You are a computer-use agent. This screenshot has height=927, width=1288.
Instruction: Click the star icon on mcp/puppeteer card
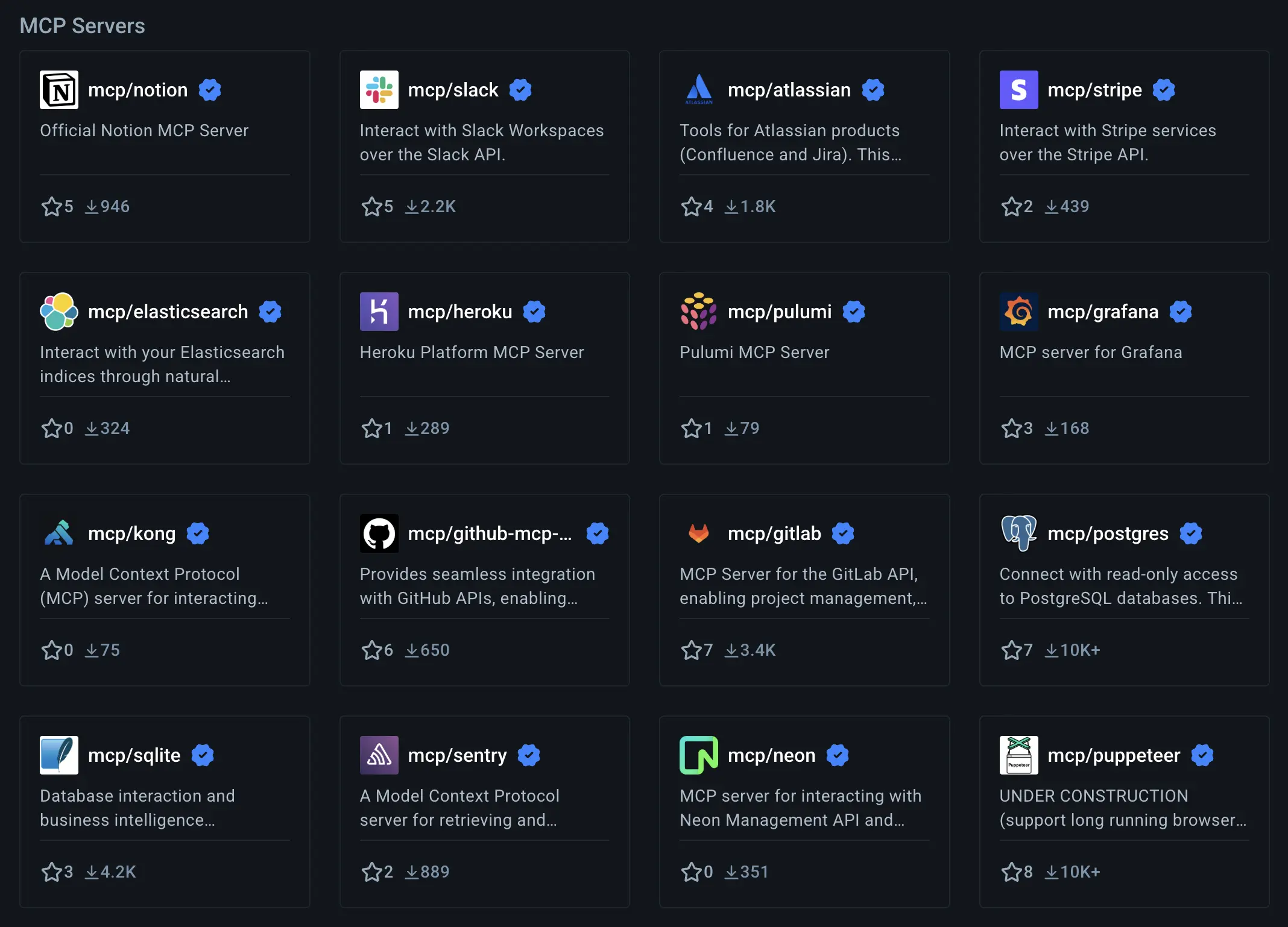coord(1011,872)
